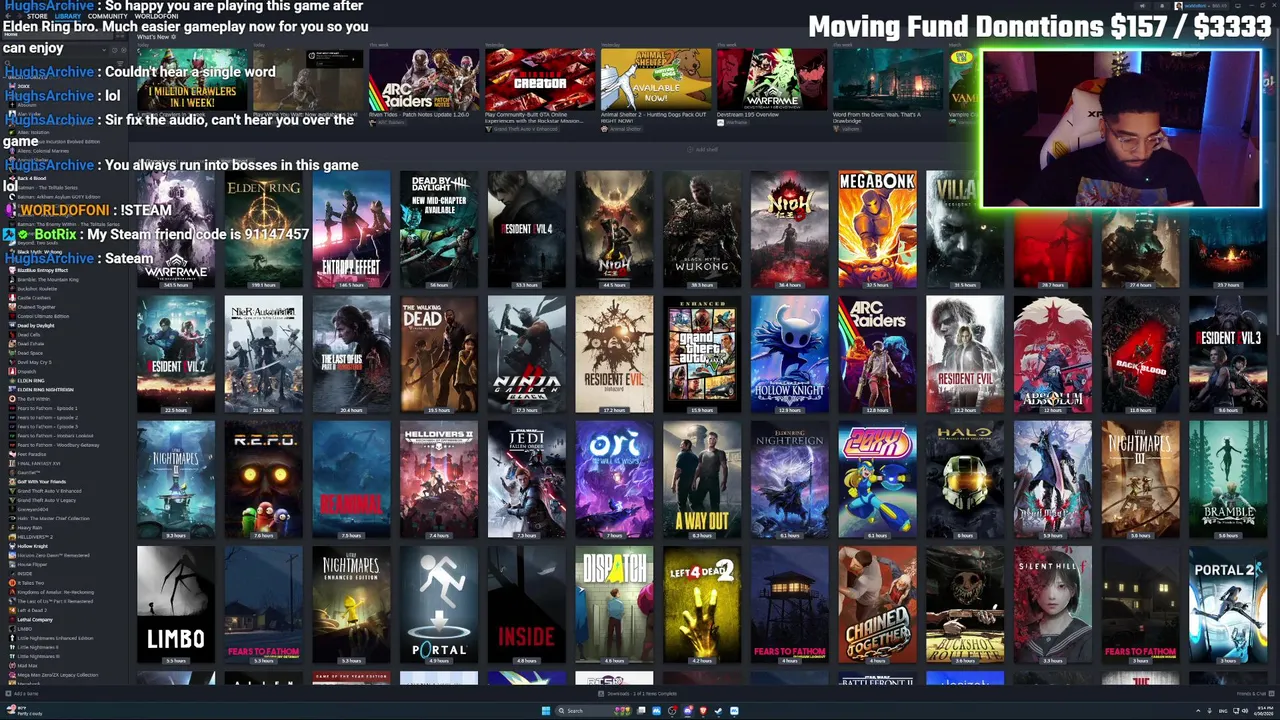The image size is (1280, 720).
Task: Select the Dead by Daylight game cover
Action: [439, 229]
